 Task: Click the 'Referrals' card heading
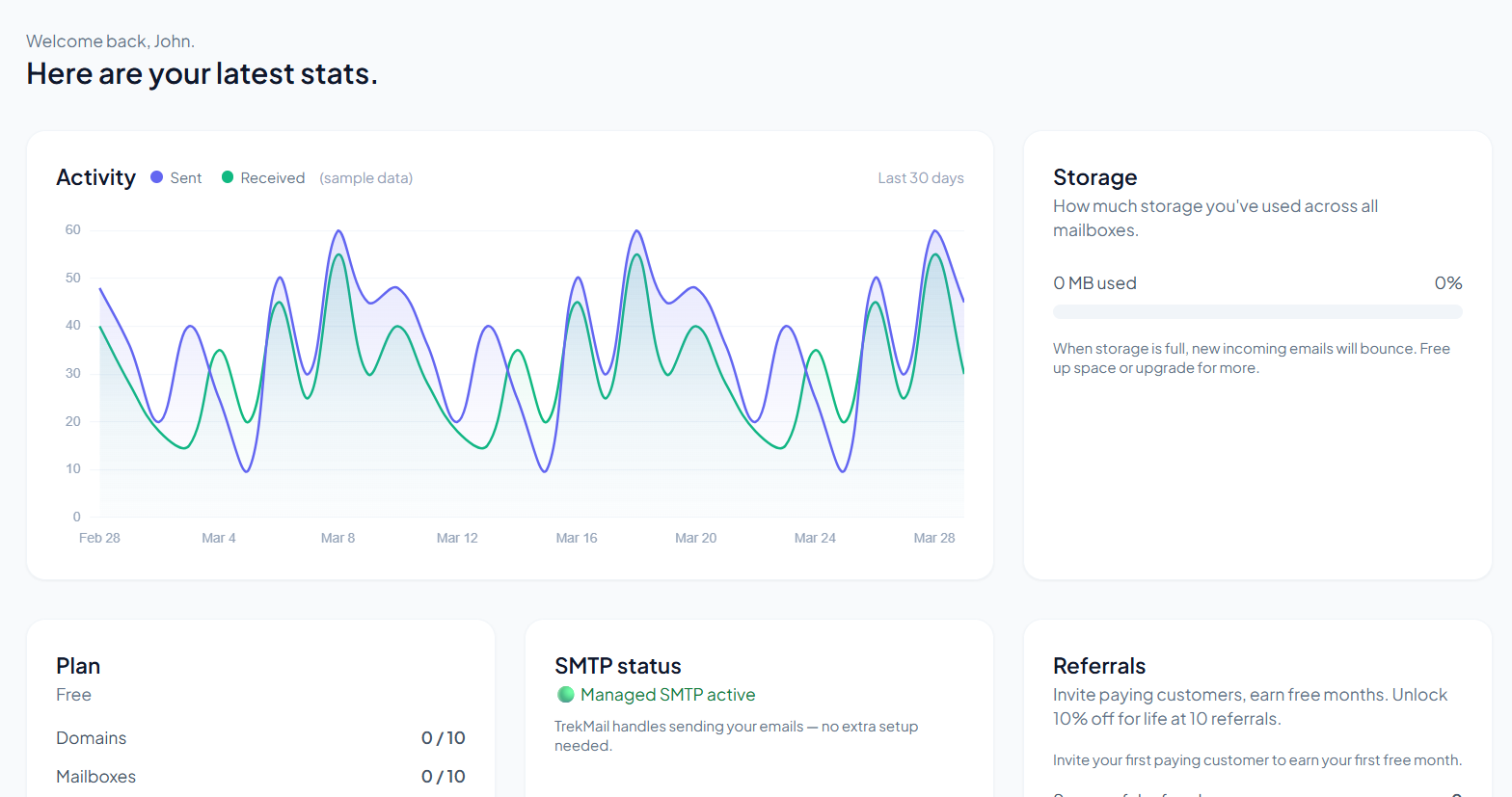[x=1099, y=666]
